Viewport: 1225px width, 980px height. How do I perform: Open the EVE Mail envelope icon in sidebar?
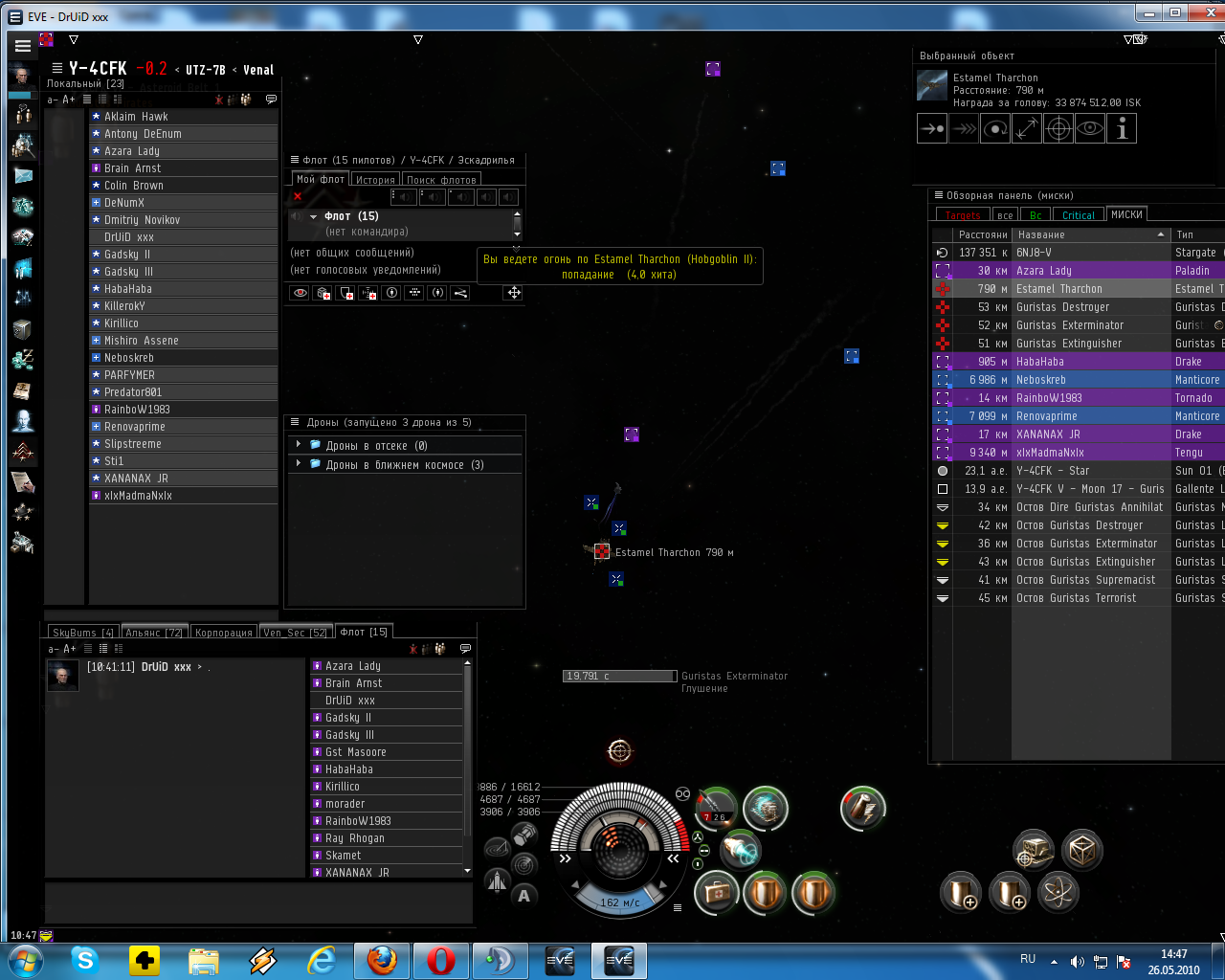point(23,176)
